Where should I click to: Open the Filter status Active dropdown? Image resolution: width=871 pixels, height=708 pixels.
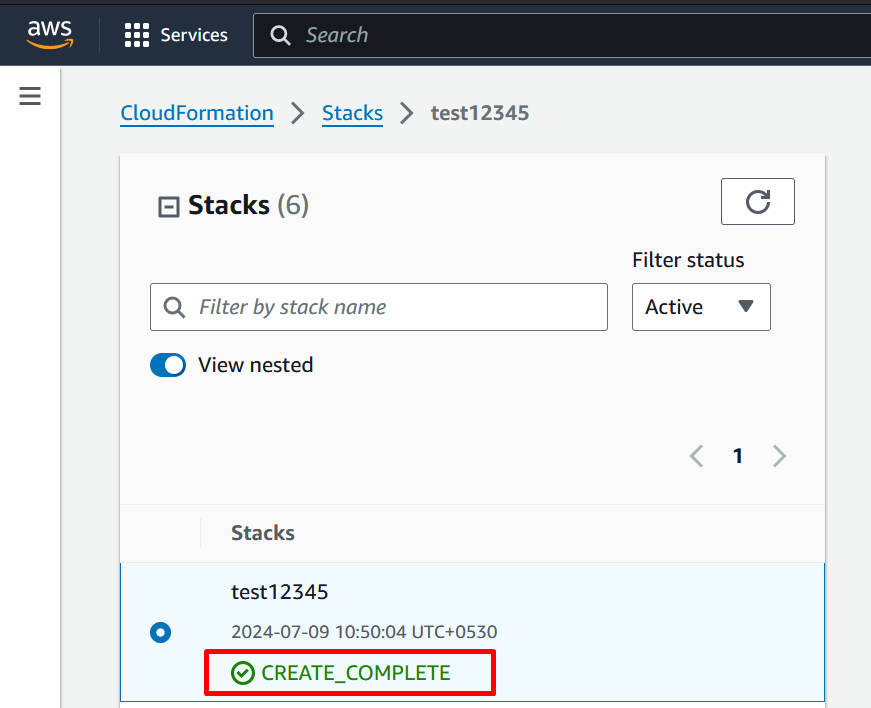click(701, 307)
